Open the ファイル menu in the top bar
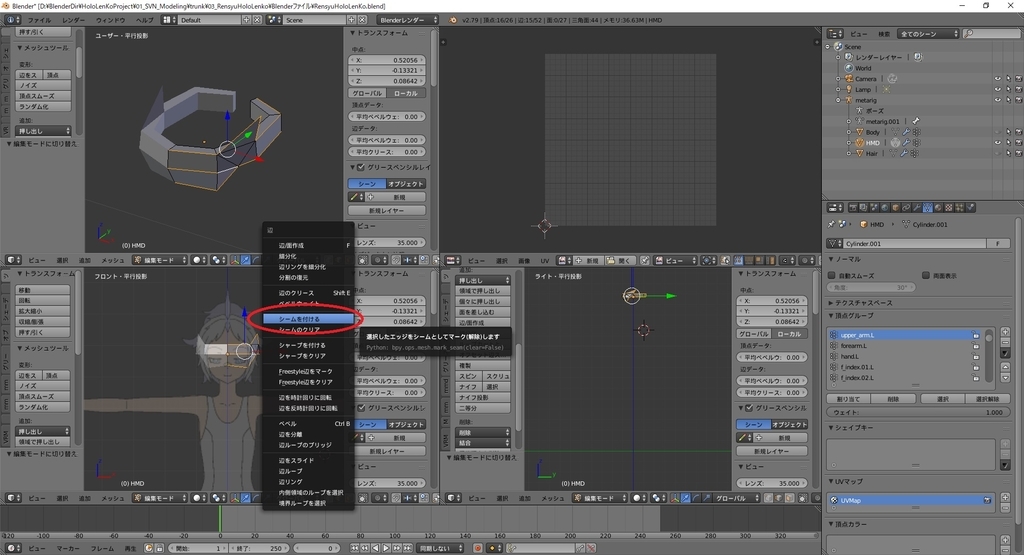 pyautogui.click(x=39, y=20)
